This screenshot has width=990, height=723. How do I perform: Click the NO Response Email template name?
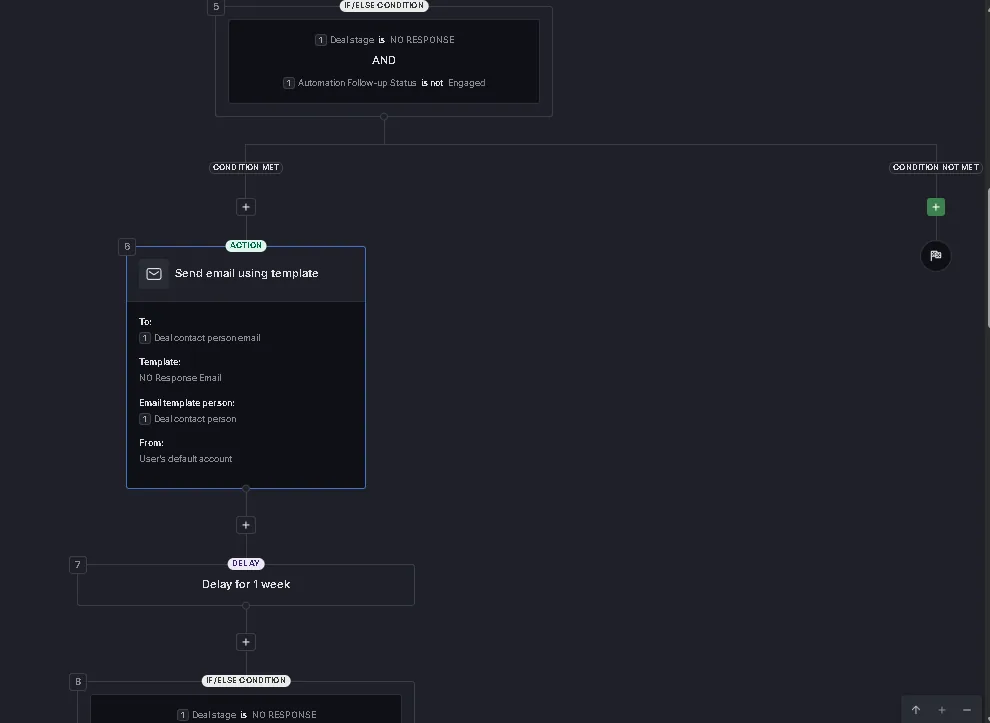tap(180, 378)
